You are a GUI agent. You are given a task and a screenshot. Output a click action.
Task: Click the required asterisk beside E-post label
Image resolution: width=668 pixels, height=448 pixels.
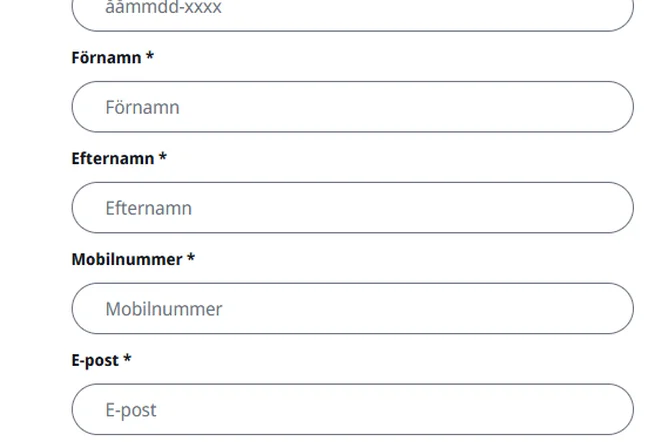click(x=127, y=359)
